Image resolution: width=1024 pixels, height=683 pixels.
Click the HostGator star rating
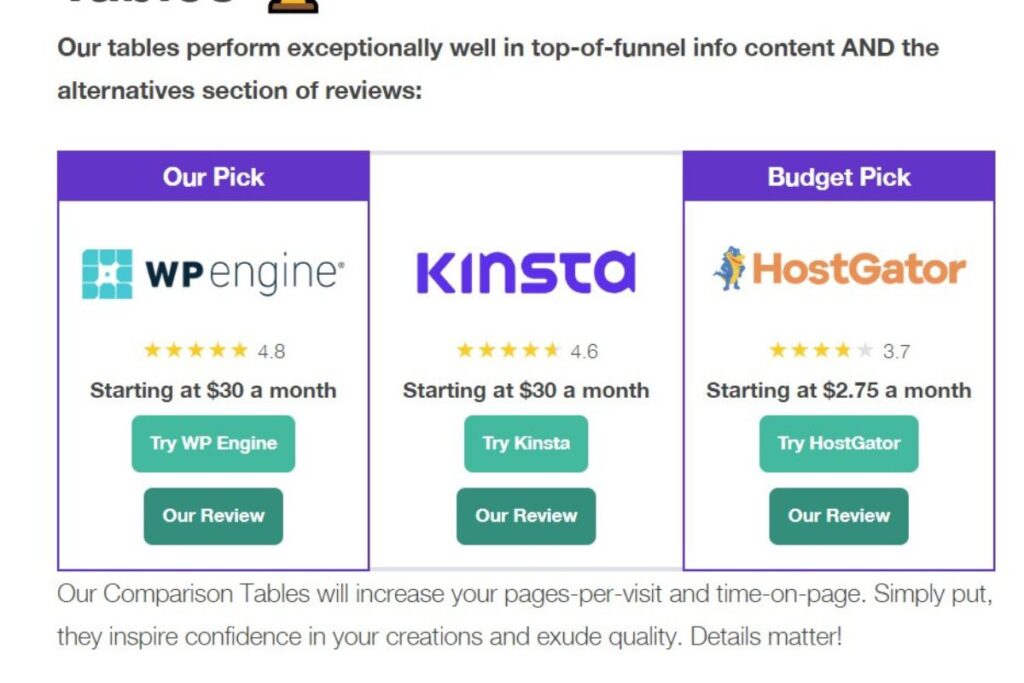point(821,351)
